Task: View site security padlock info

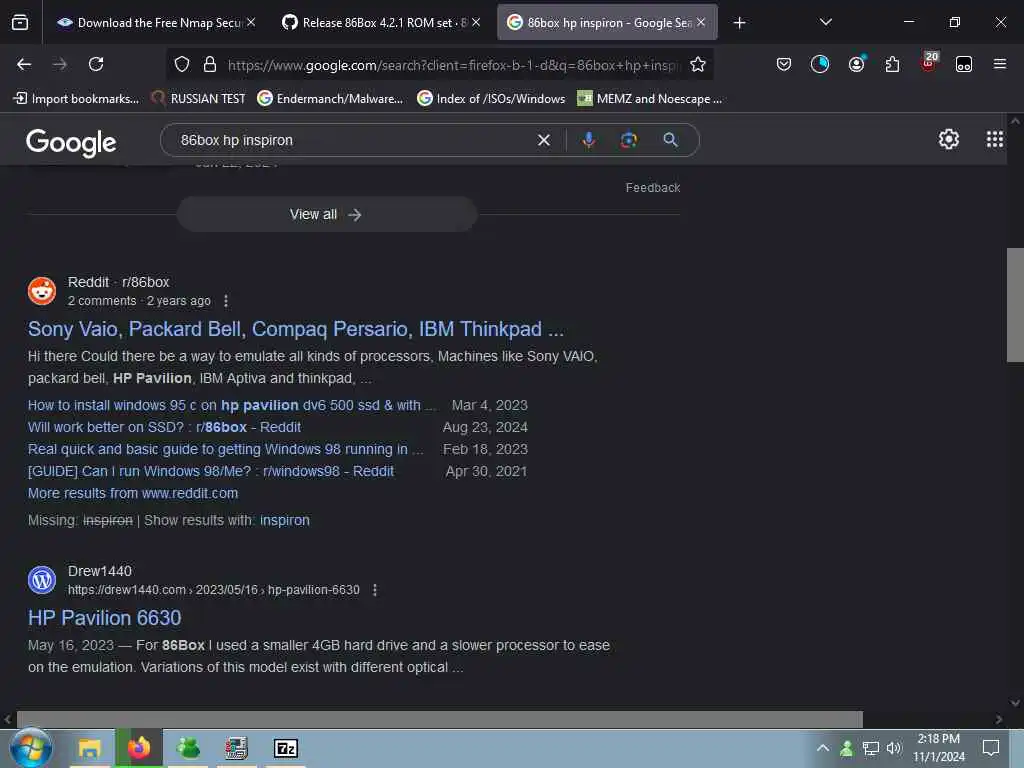Action: tap(210, 64)
